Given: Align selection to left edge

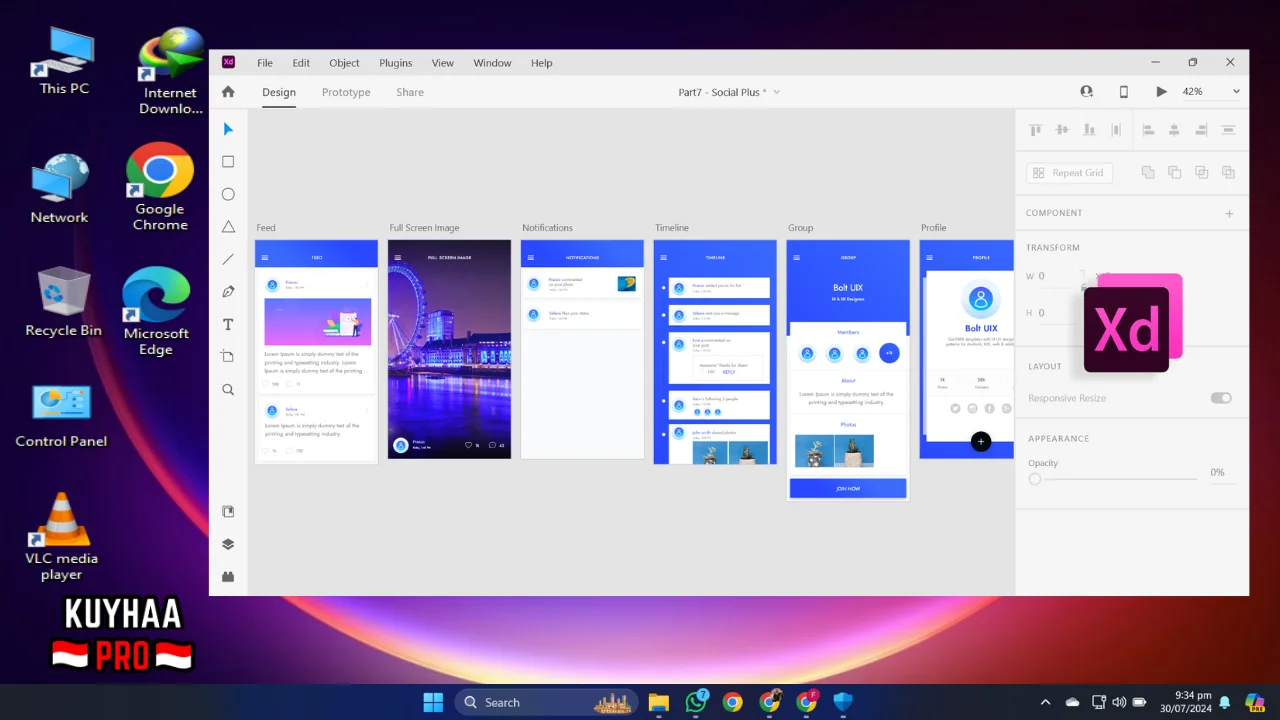Looking at the screenshot, I should [x=1148, y=130].
